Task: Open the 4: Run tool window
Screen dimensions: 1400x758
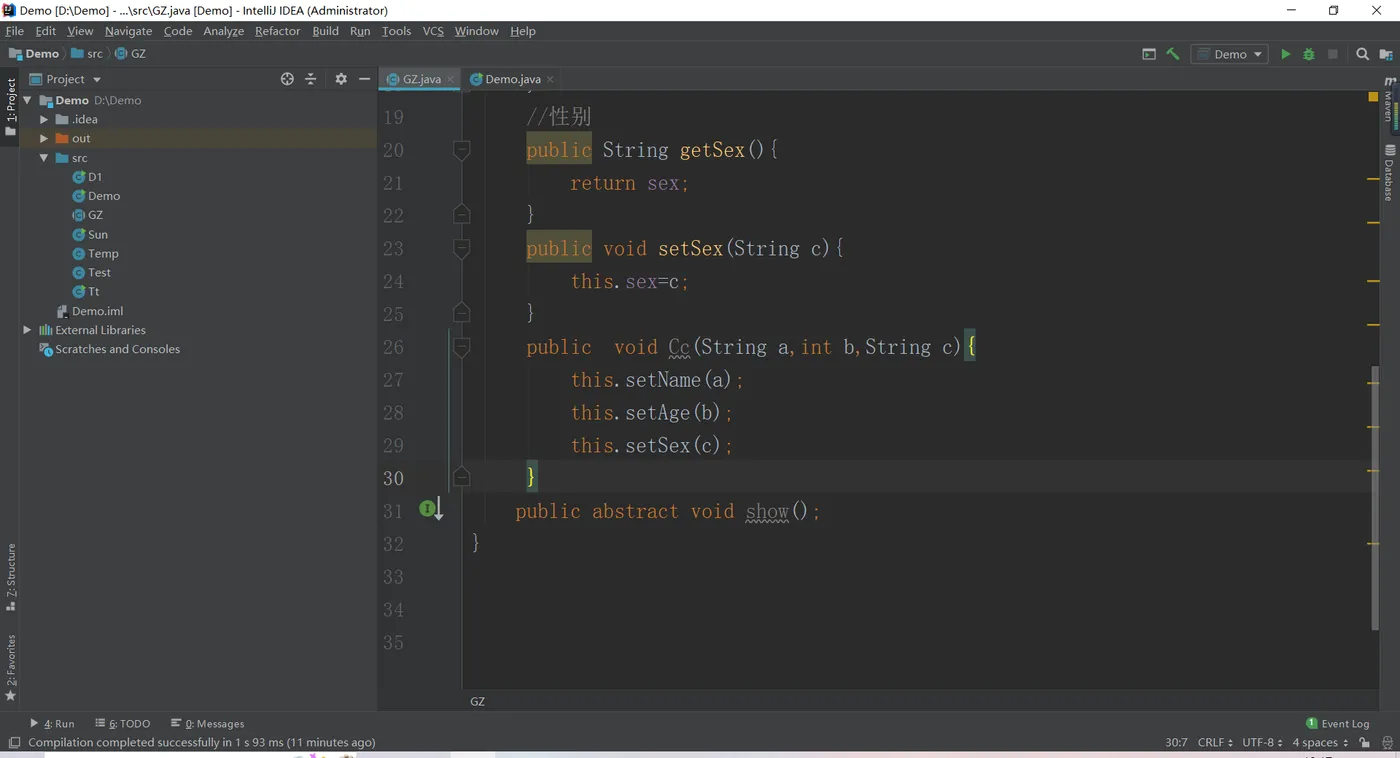Action: pyautogui.click(x=52, y=723)
